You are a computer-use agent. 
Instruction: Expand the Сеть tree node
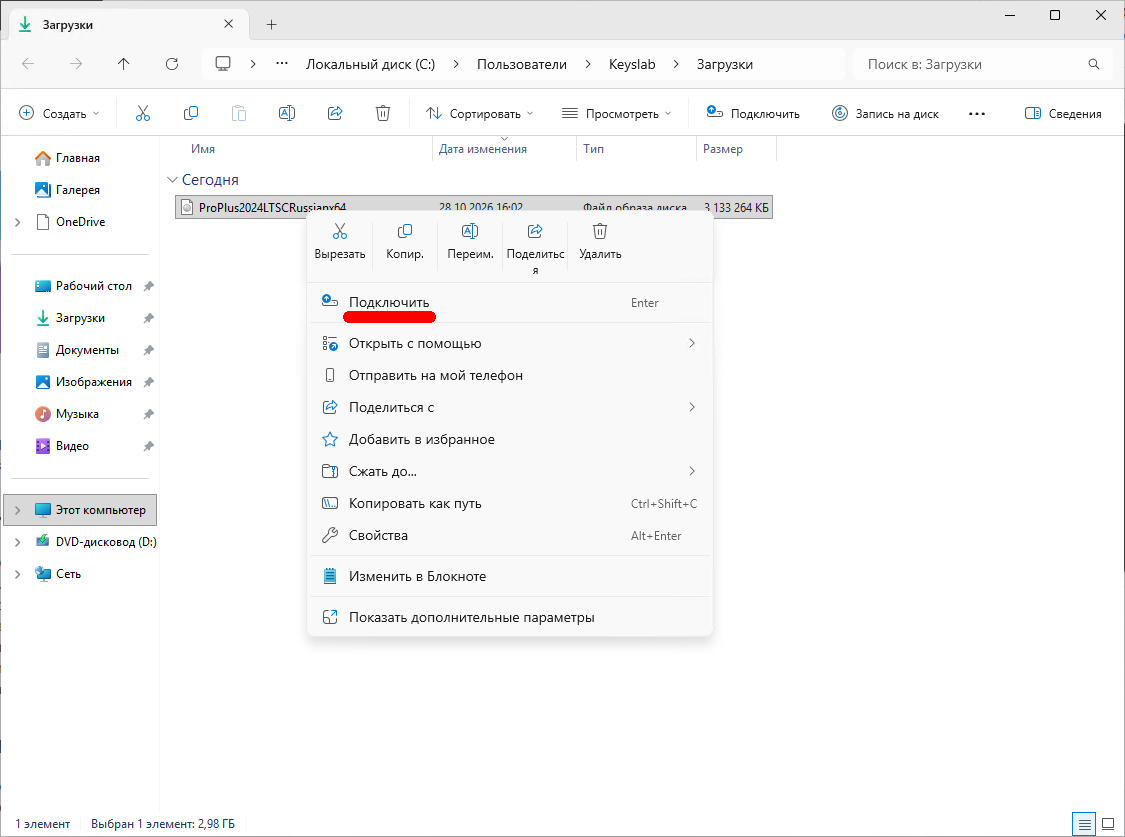tap(18, 574)
